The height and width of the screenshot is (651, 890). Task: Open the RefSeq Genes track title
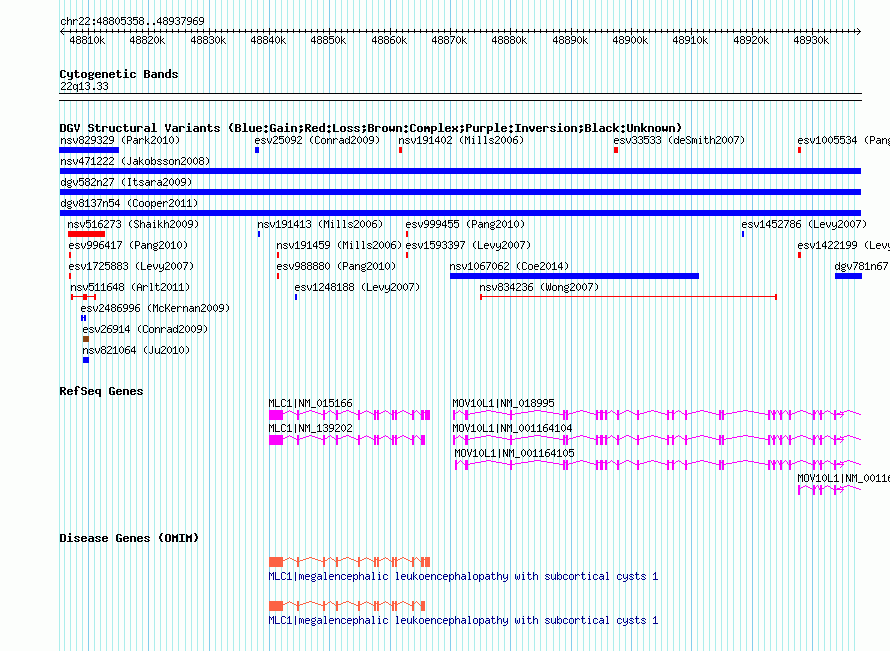click(101, 391)
